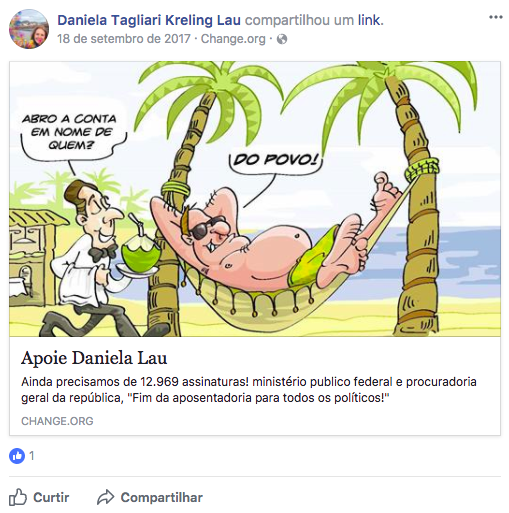Click the 'Do povo!' speech bubble
The height and width of the screenshot is (513, 509).
tap(275, 162)
